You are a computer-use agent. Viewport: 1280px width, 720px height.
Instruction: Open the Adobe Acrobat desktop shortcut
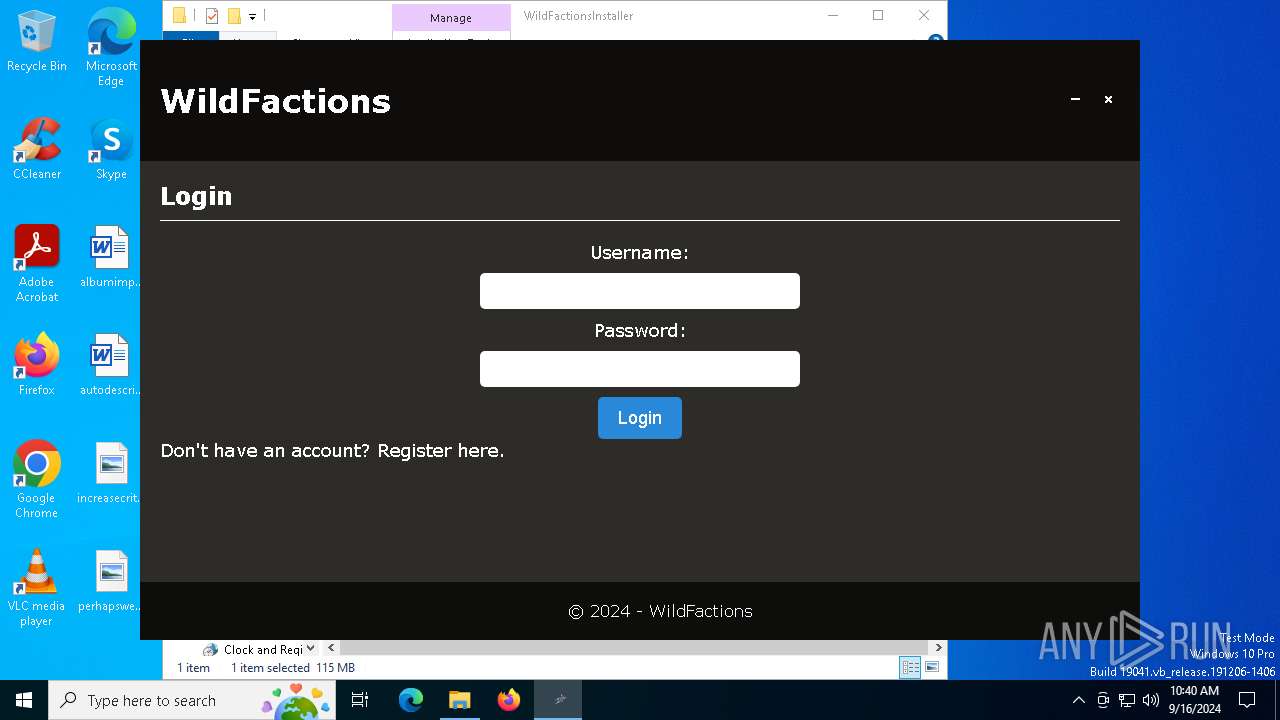37,264
